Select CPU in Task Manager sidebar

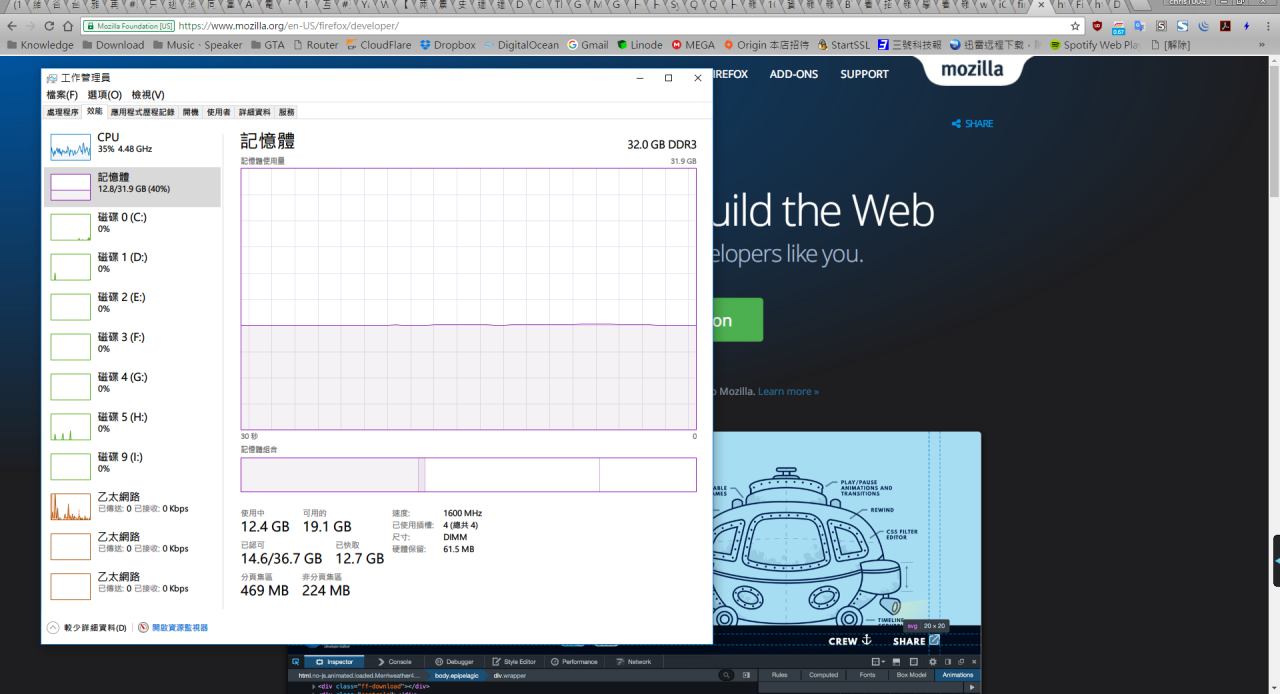point(132,146)
